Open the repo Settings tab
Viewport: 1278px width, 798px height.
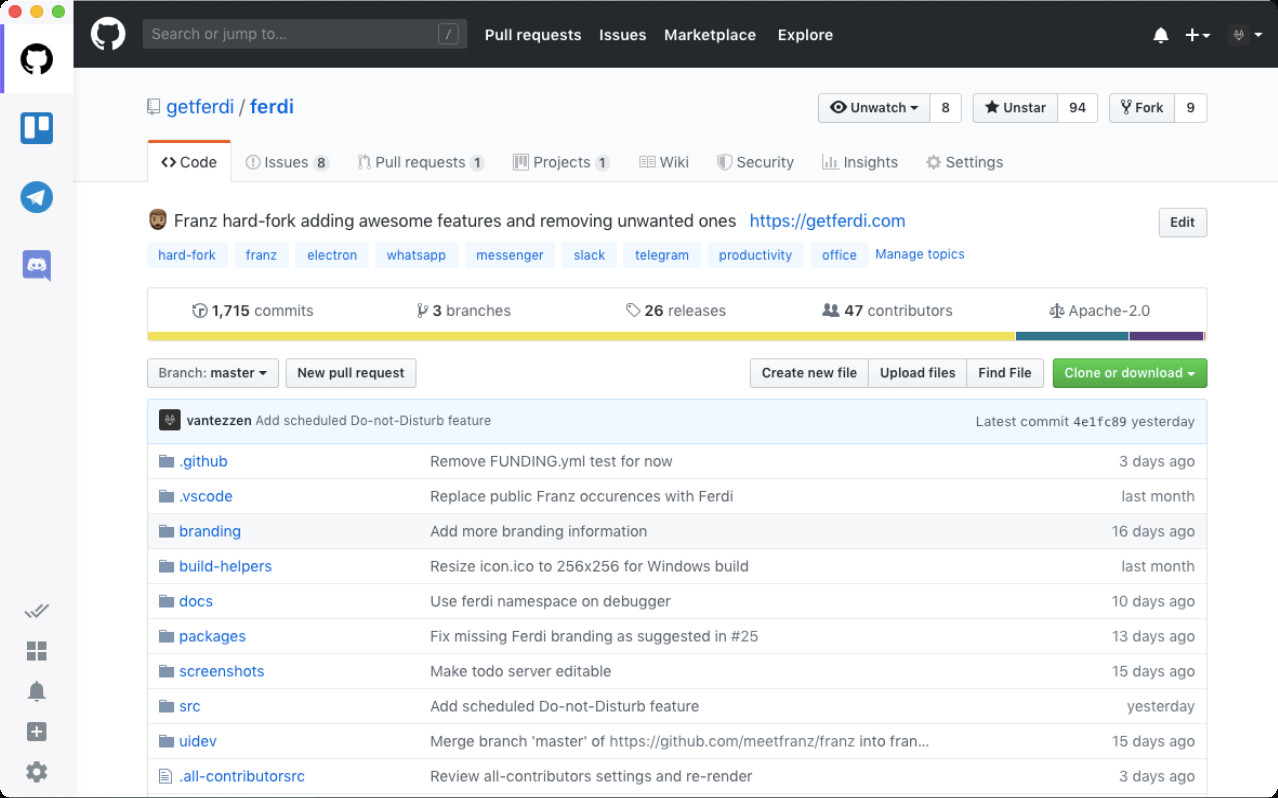tap(964, 162)
